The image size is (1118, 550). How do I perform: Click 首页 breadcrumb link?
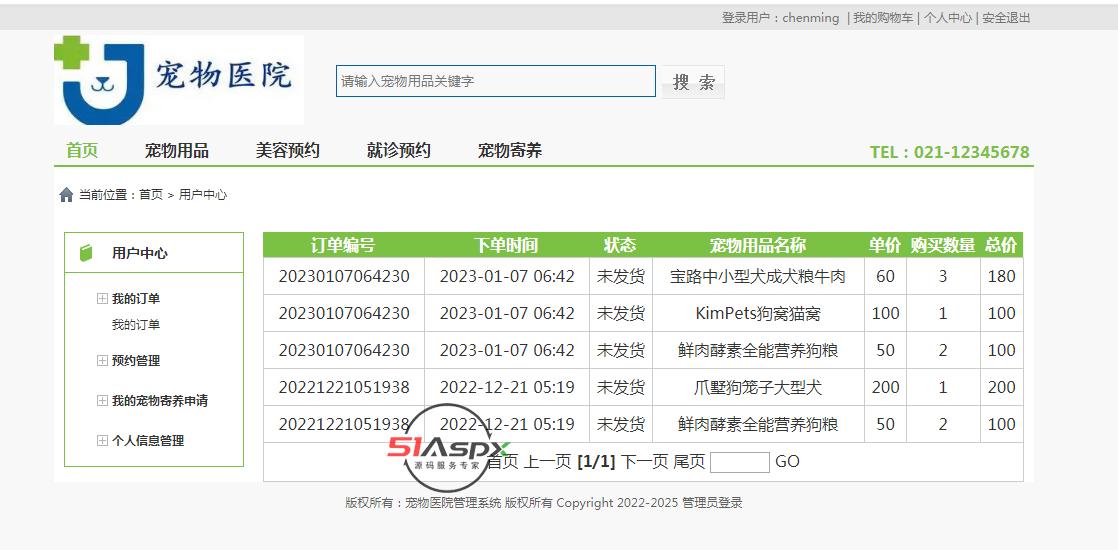coord(150,195)
